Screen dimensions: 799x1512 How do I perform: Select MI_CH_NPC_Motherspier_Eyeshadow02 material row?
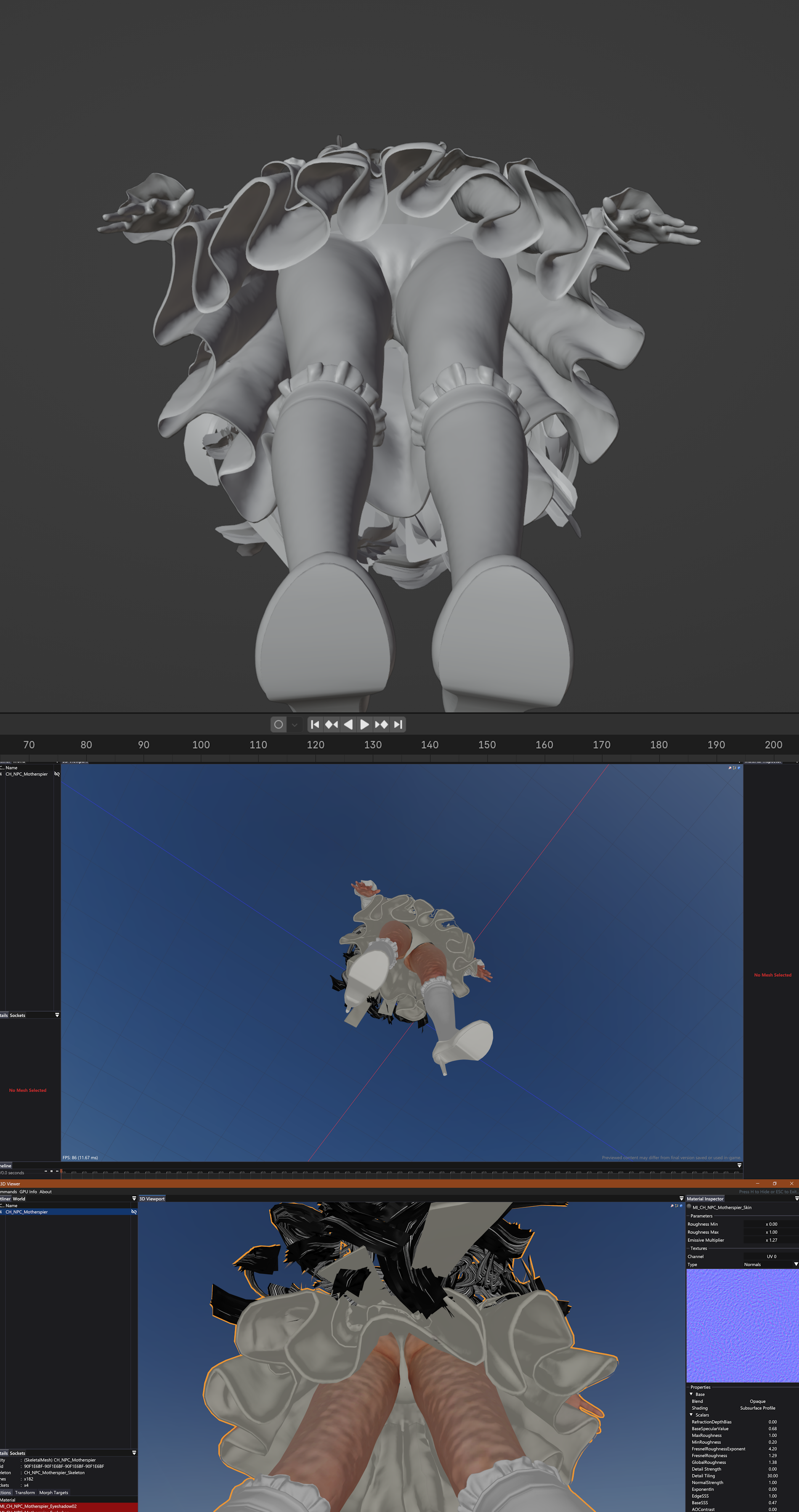(x=69, y=1506)
